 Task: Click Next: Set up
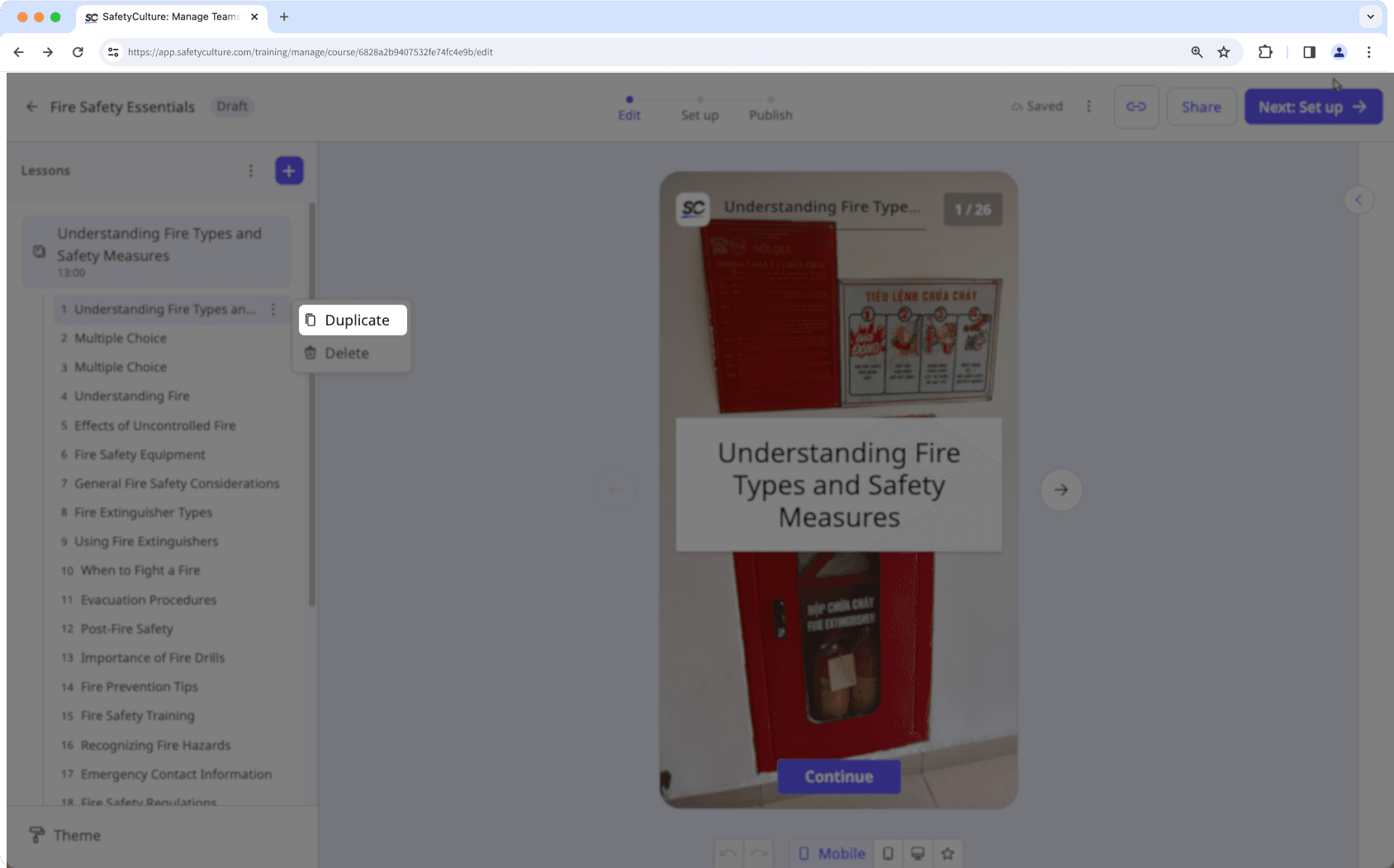pyautogui.click(x=1312, y=107)
